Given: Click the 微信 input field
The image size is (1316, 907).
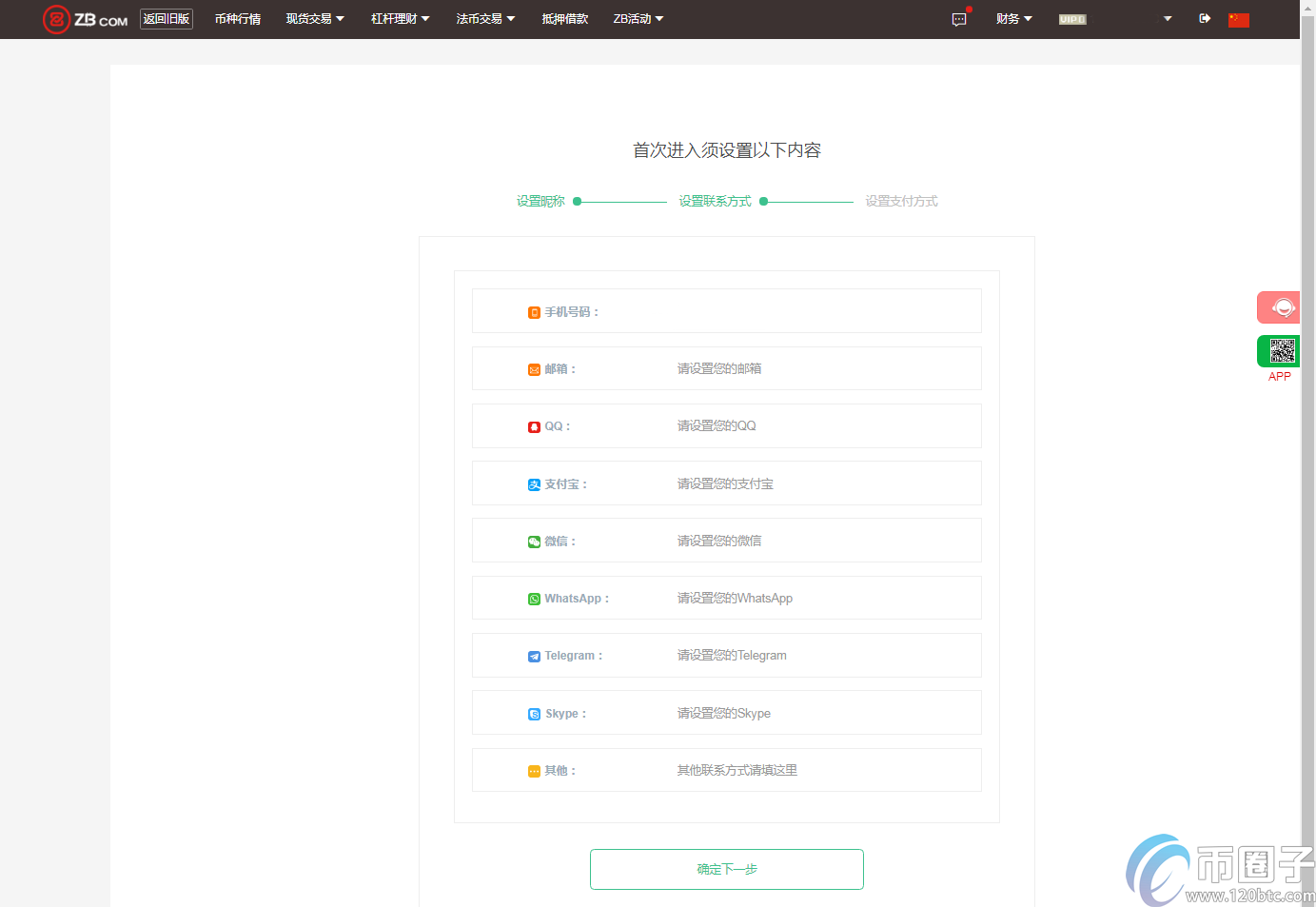Looking at the screenshot, I should (x=727, y=541).
